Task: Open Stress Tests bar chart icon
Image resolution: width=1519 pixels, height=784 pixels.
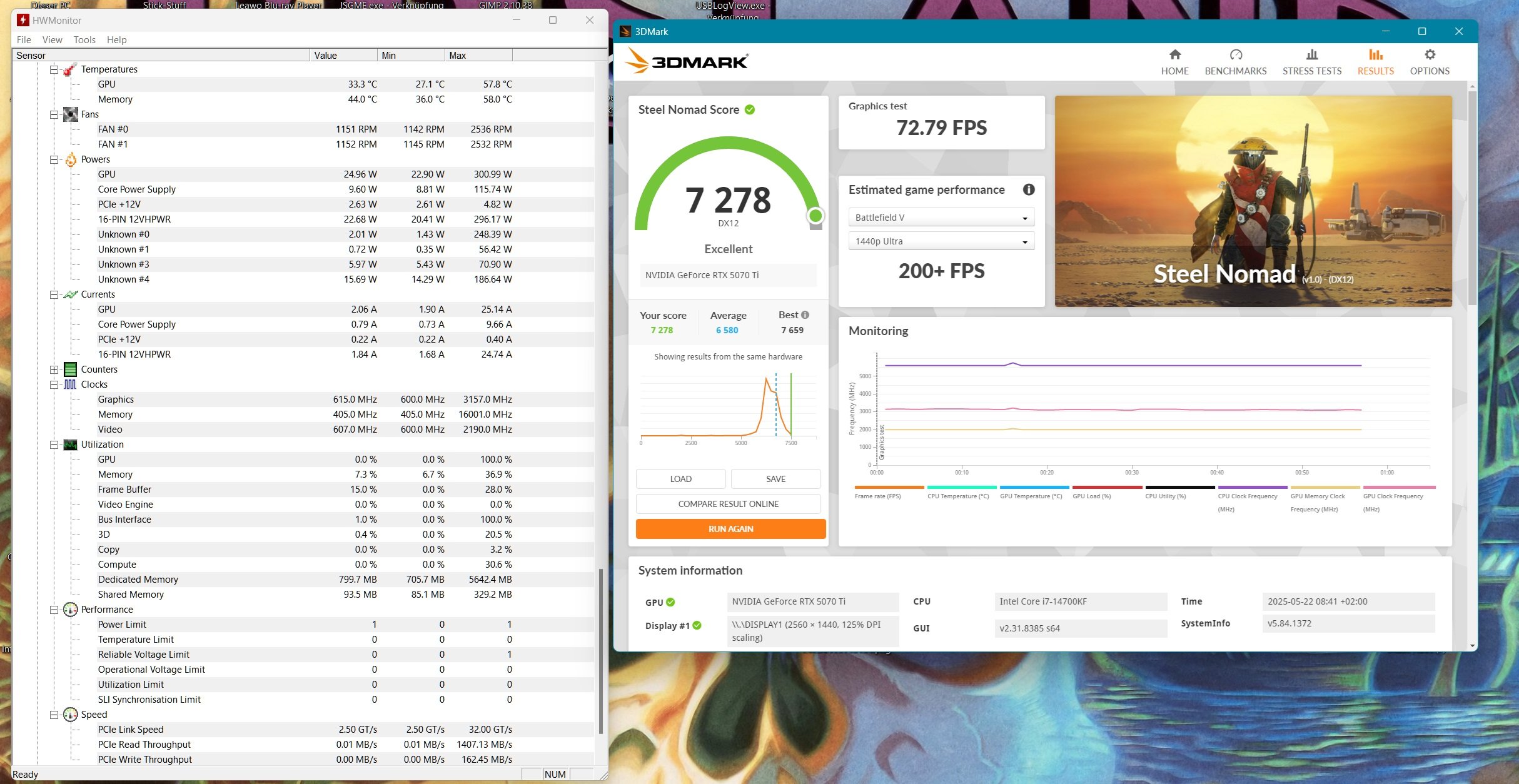Action: pos(1311,55)
